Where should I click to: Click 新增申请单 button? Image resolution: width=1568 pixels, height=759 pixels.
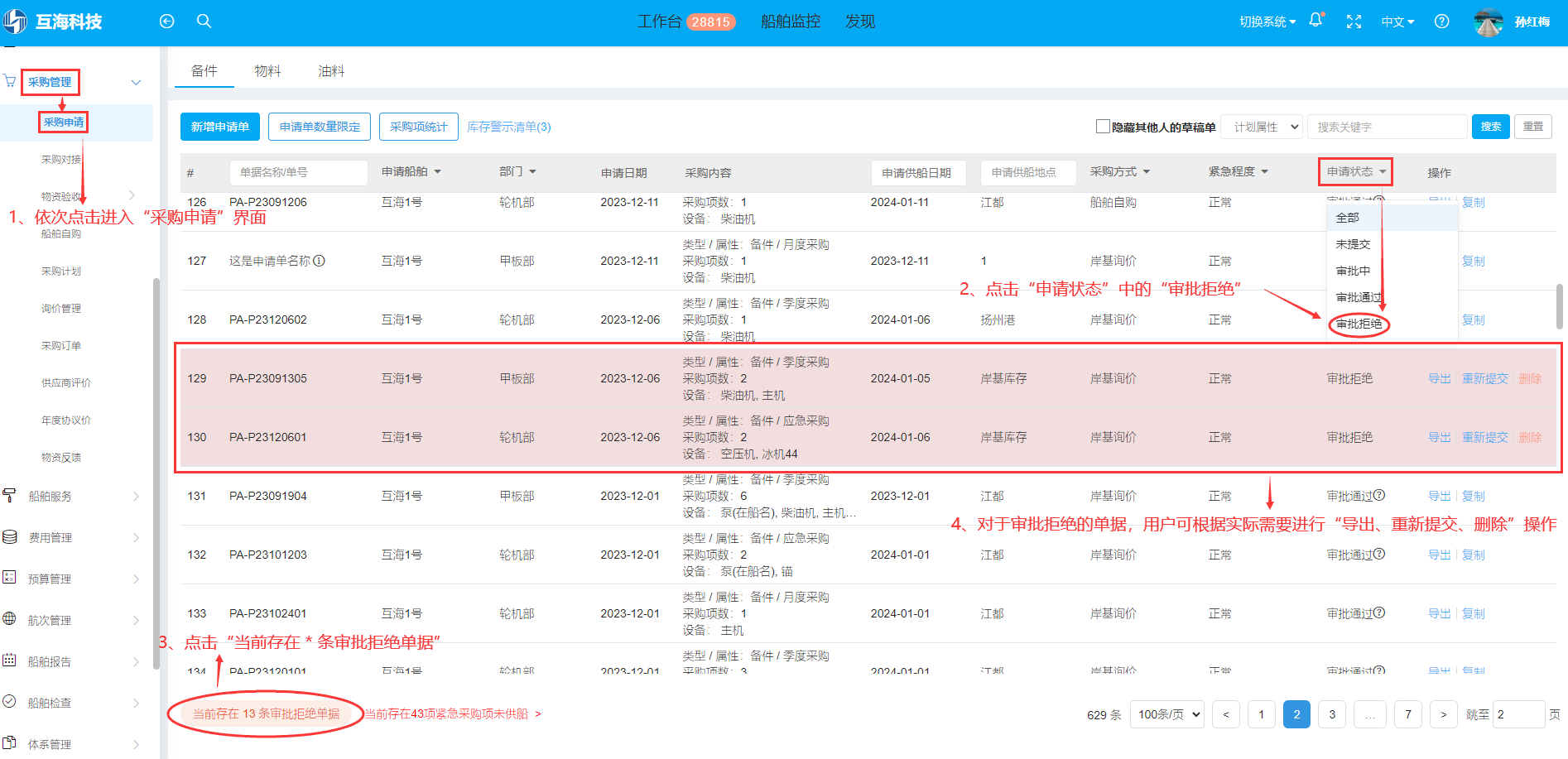point(220,127)
